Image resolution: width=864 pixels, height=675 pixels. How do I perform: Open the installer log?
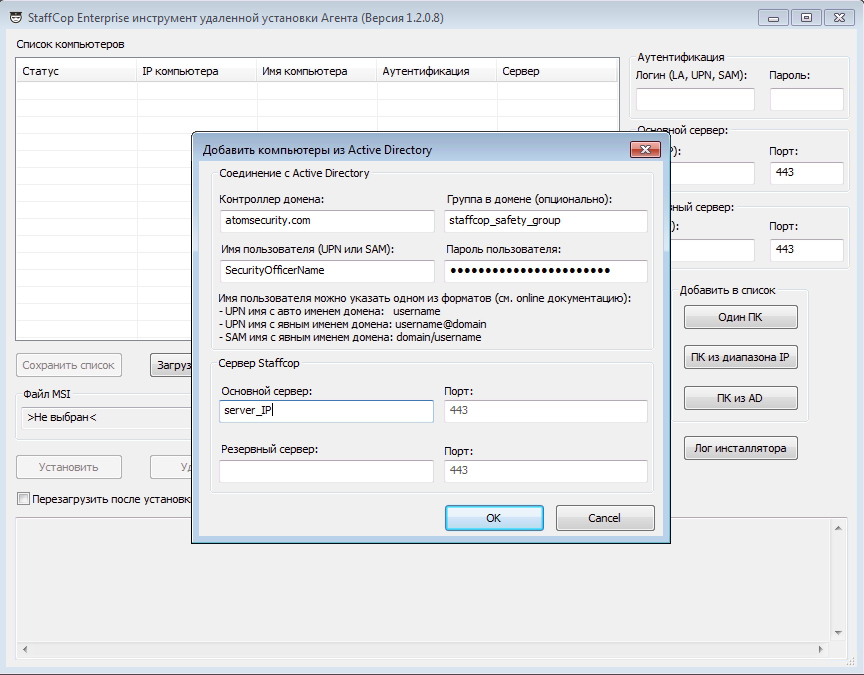(740, 448)
